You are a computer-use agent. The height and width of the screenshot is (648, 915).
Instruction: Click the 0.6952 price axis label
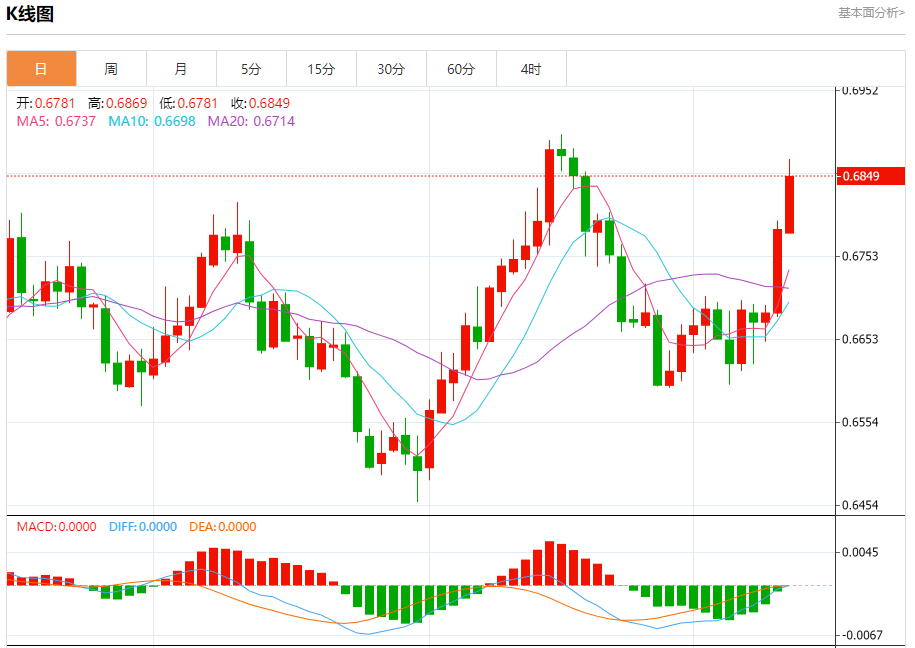tap(860, 90)
